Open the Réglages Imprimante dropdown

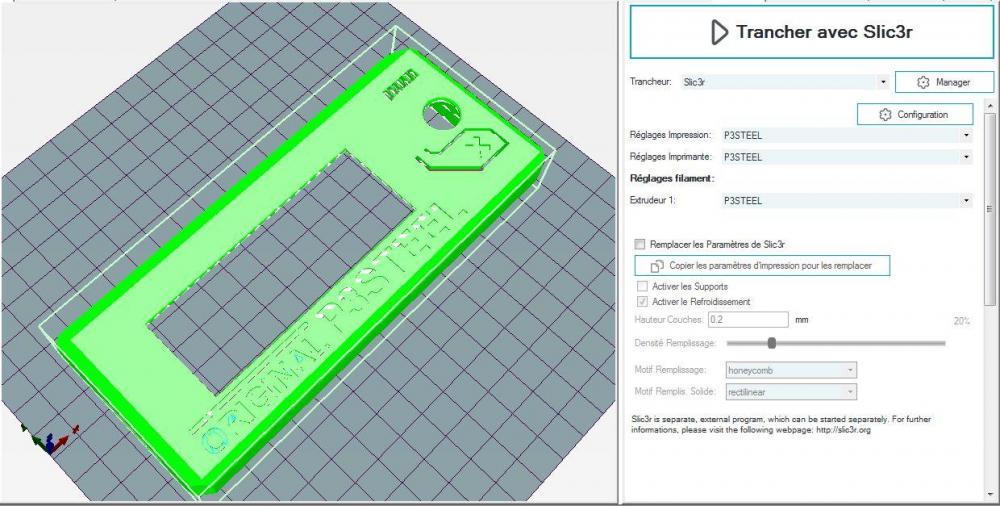click(846, 157)
